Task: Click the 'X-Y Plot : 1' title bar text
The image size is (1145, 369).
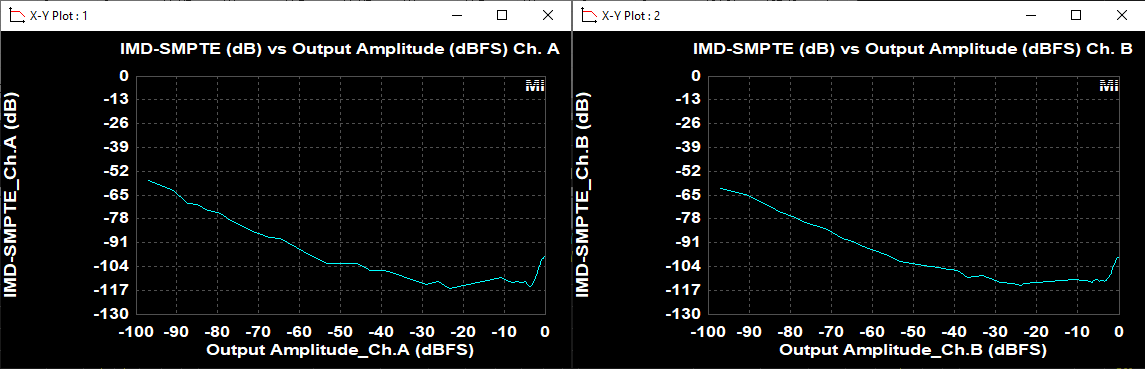Action: point(58,15)
